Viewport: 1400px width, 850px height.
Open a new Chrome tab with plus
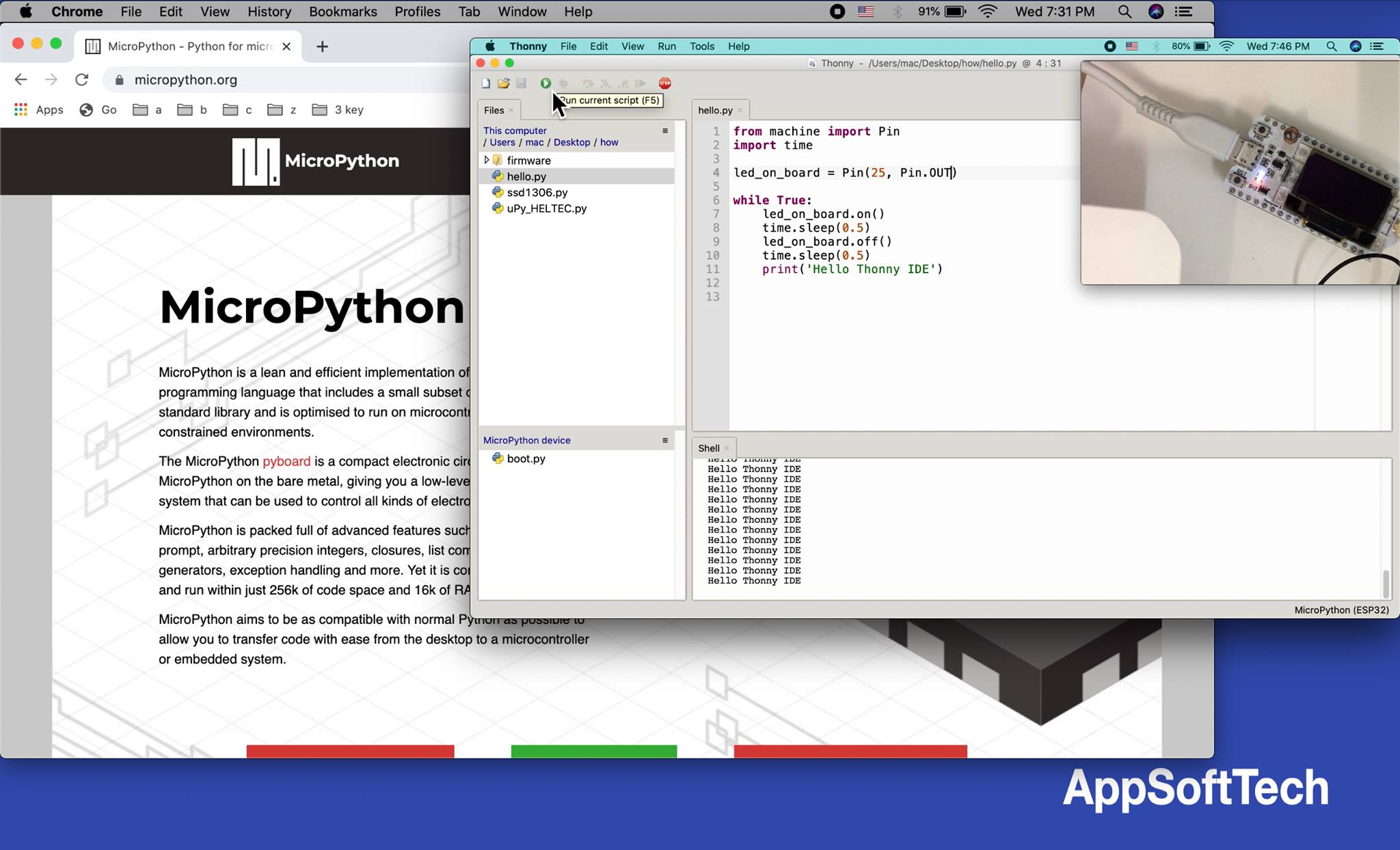pyautogui.click(x=323, y=46)
